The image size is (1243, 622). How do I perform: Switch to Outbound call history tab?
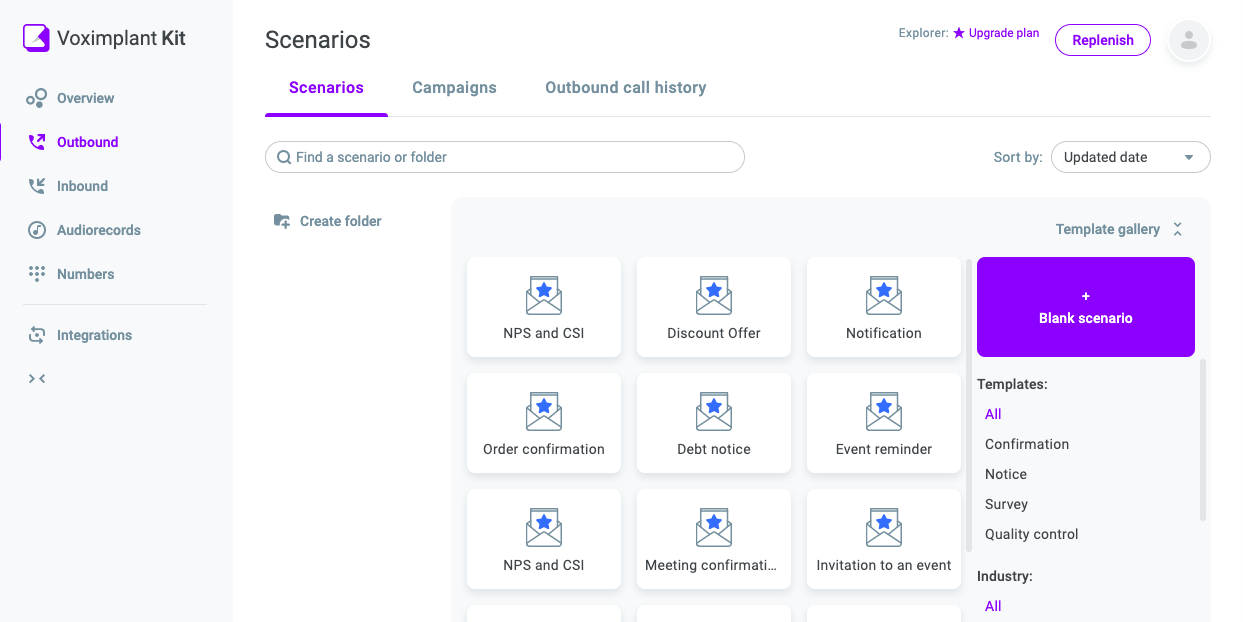point(625,88)
